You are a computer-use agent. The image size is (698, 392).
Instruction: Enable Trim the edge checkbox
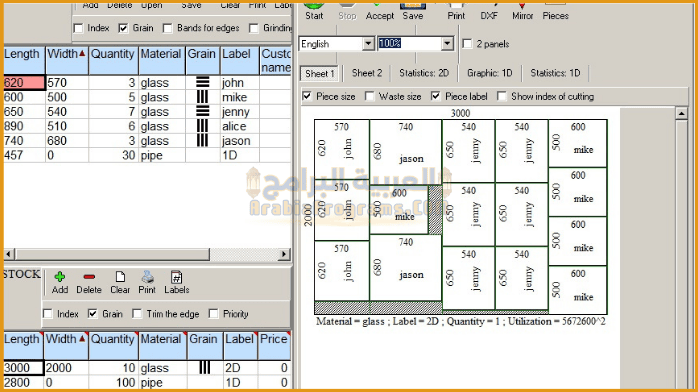pyautogui.click(x=137, y=314)
